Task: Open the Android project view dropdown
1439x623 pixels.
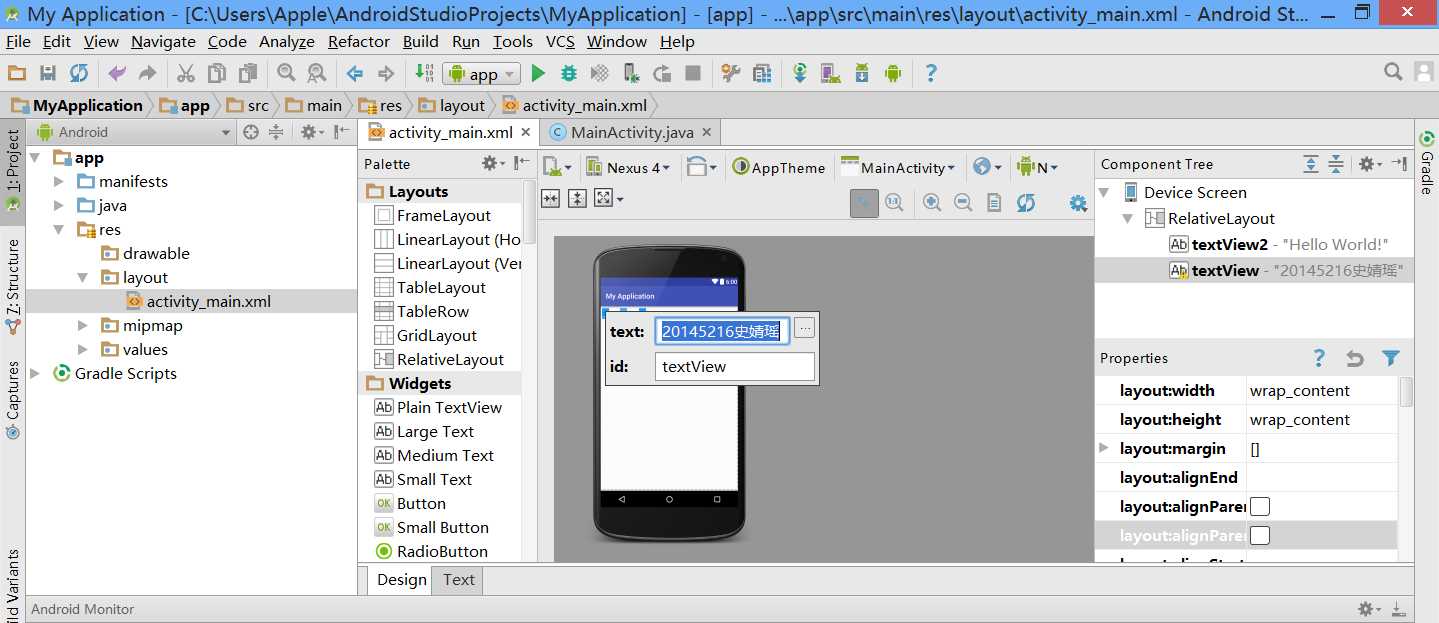Action: pyautogui.click(x=133, y=132)
